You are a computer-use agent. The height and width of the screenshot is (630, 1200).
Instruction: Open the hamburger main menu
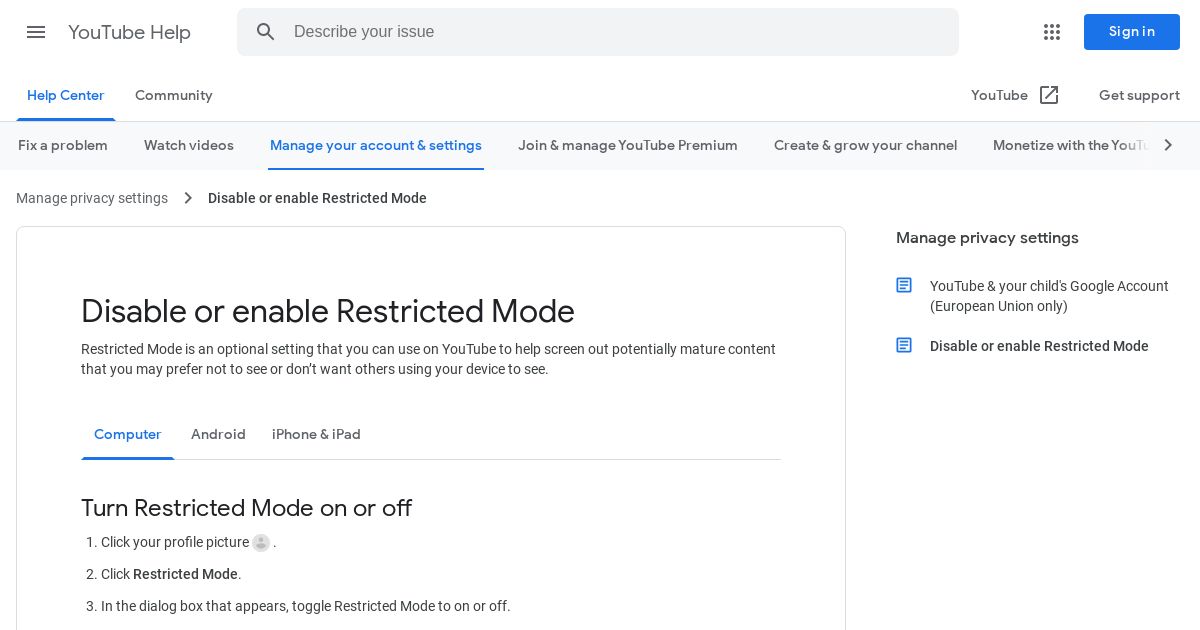[36, 32]
